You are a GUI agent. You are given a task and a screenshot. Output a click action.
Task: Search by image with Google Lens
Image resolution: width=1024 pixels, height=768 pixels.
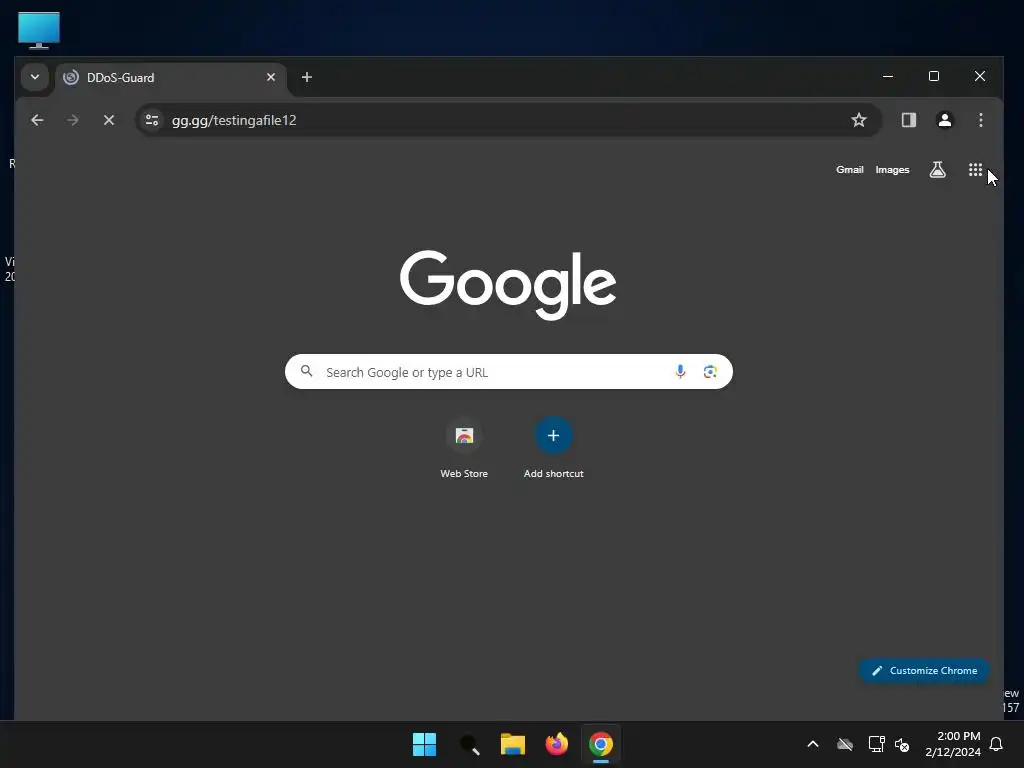pos(710,372)
